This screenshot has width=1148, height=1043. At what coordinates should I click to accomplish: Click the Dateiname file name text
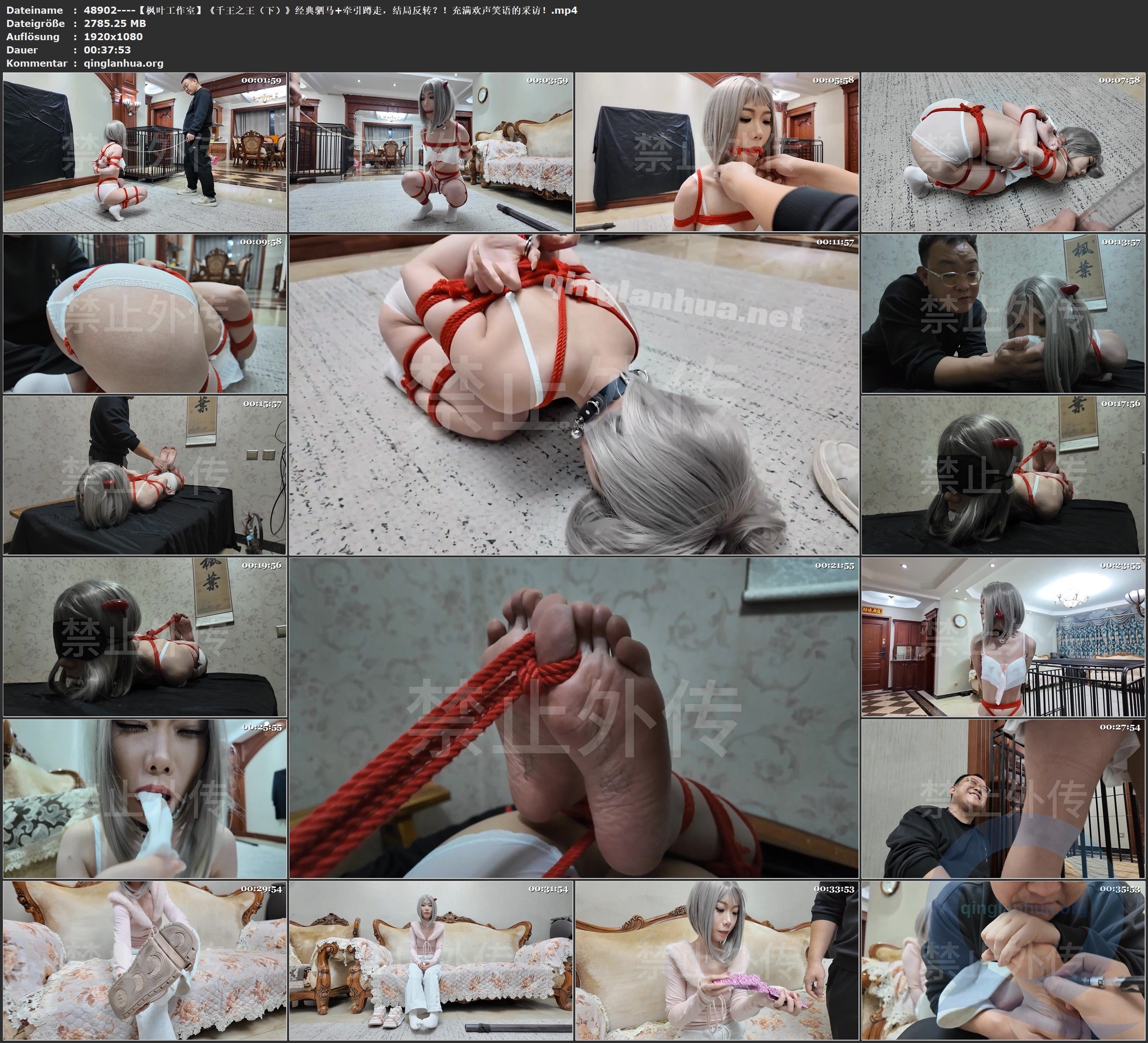[x=330, y=10]
